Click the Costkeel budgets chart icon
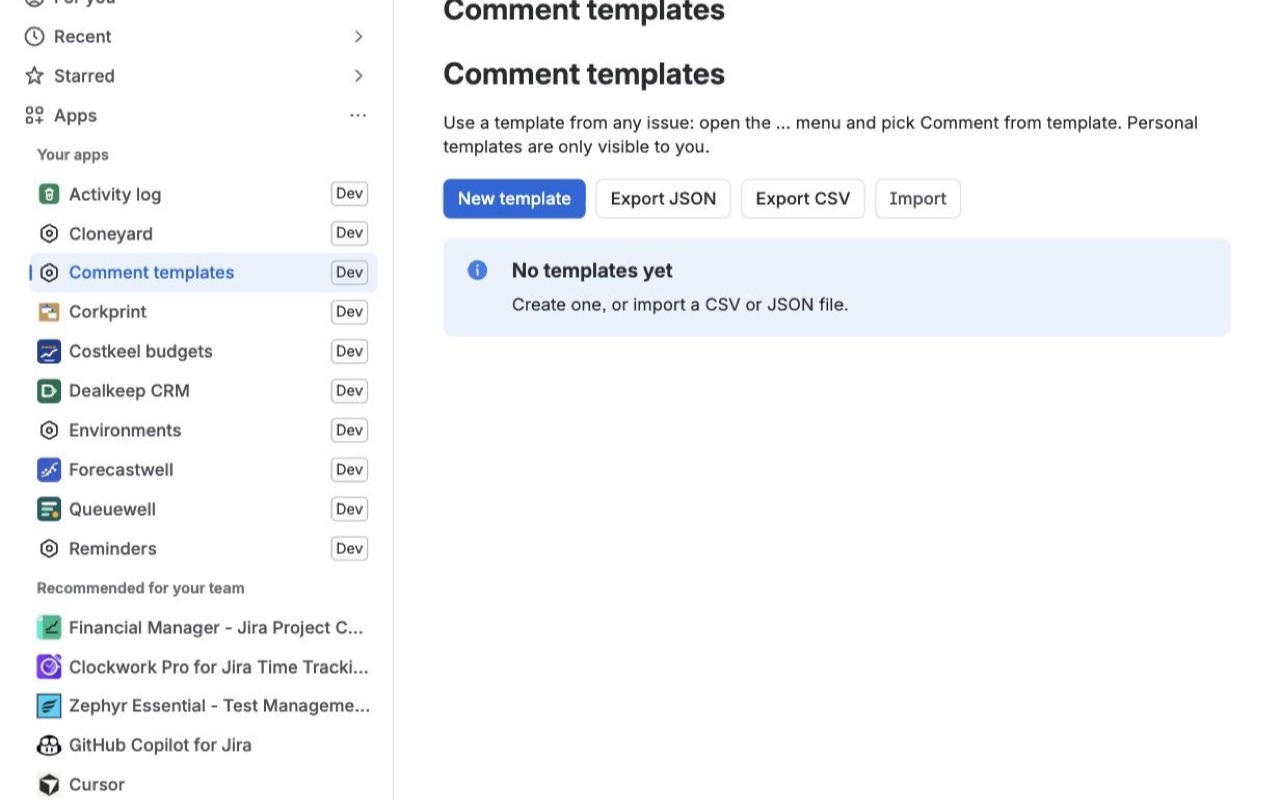 [49, 351]
